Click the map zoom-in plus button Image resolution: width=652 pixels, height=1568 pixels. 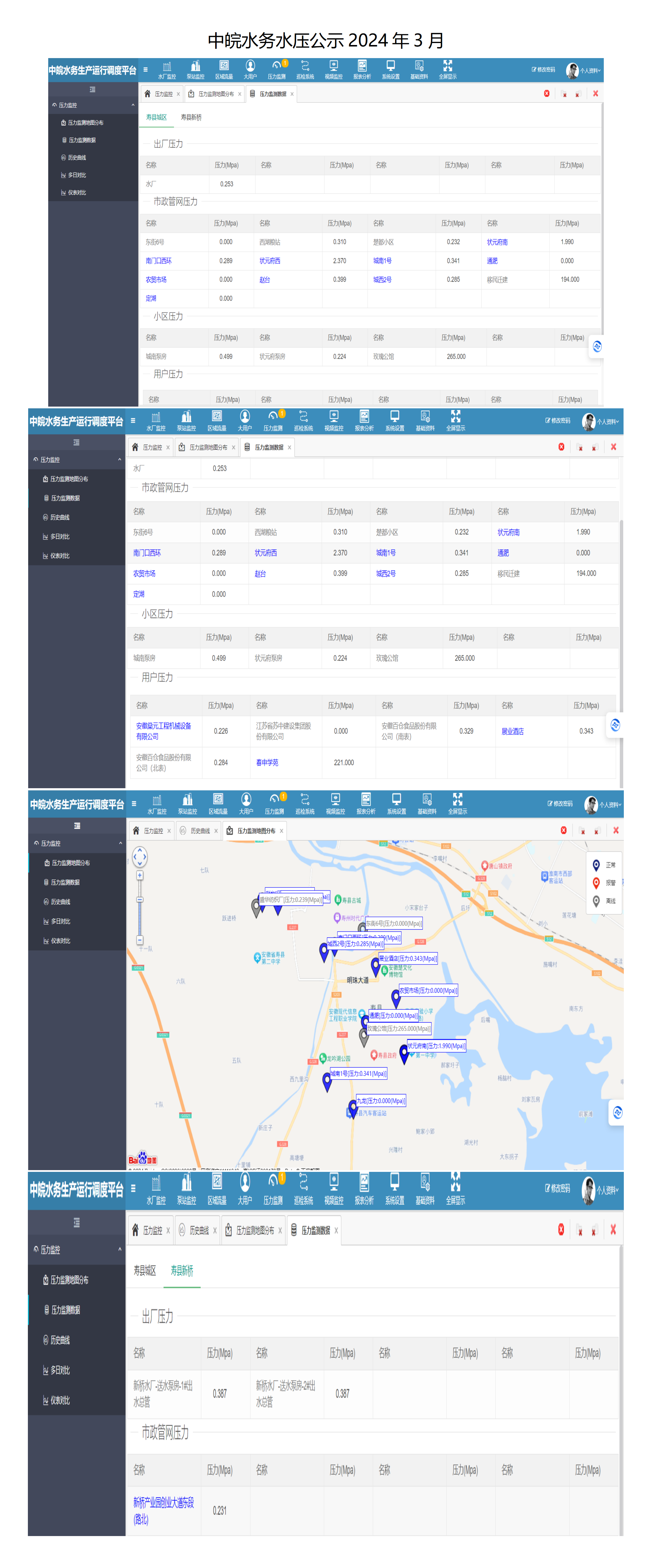139,875
